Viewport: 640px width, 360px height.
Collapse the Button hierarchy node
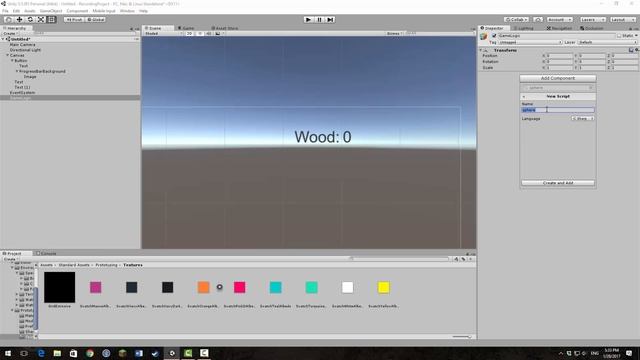click(x=12, y=60)
